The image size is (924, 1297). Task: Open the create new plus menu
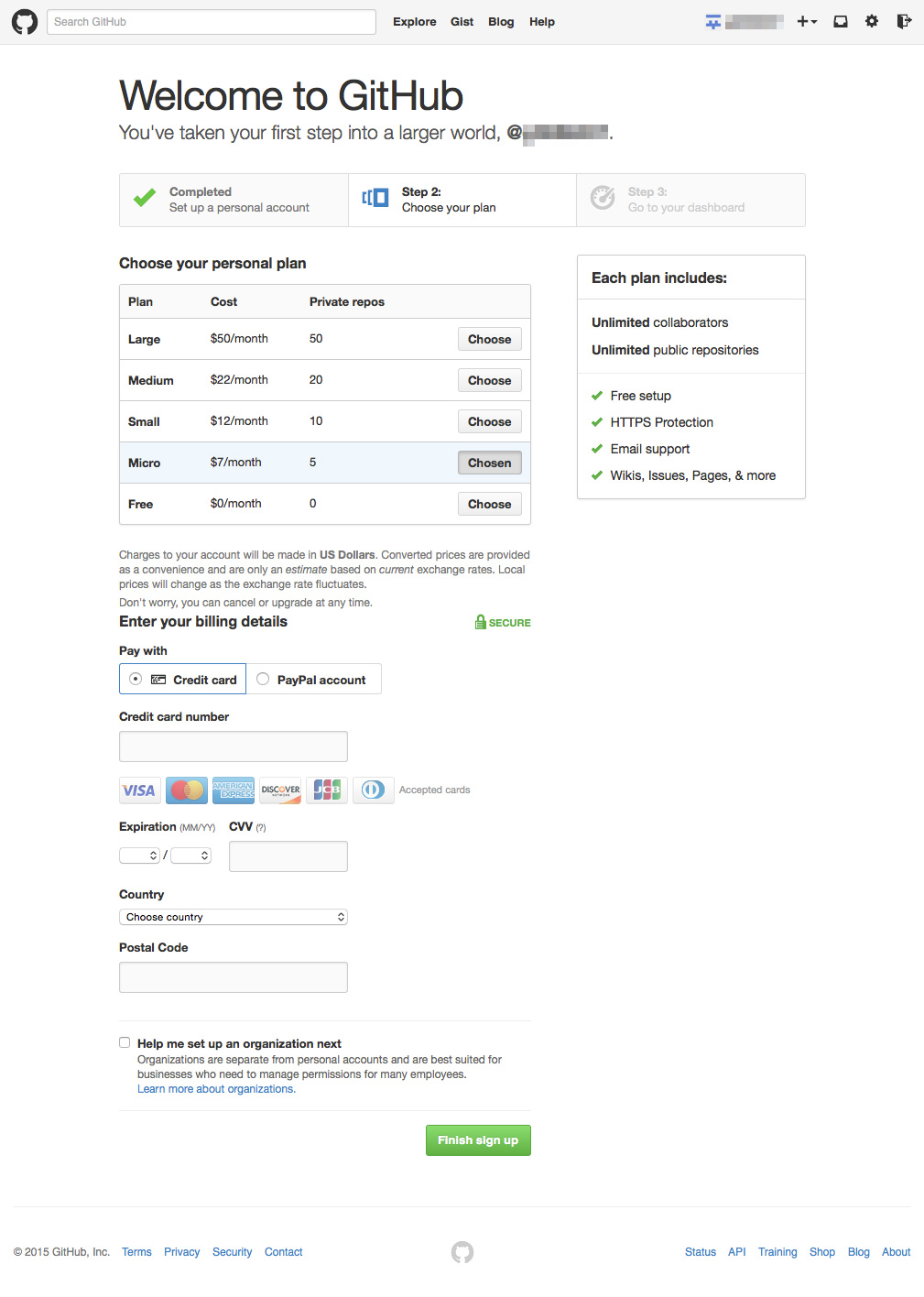[806, 22]
